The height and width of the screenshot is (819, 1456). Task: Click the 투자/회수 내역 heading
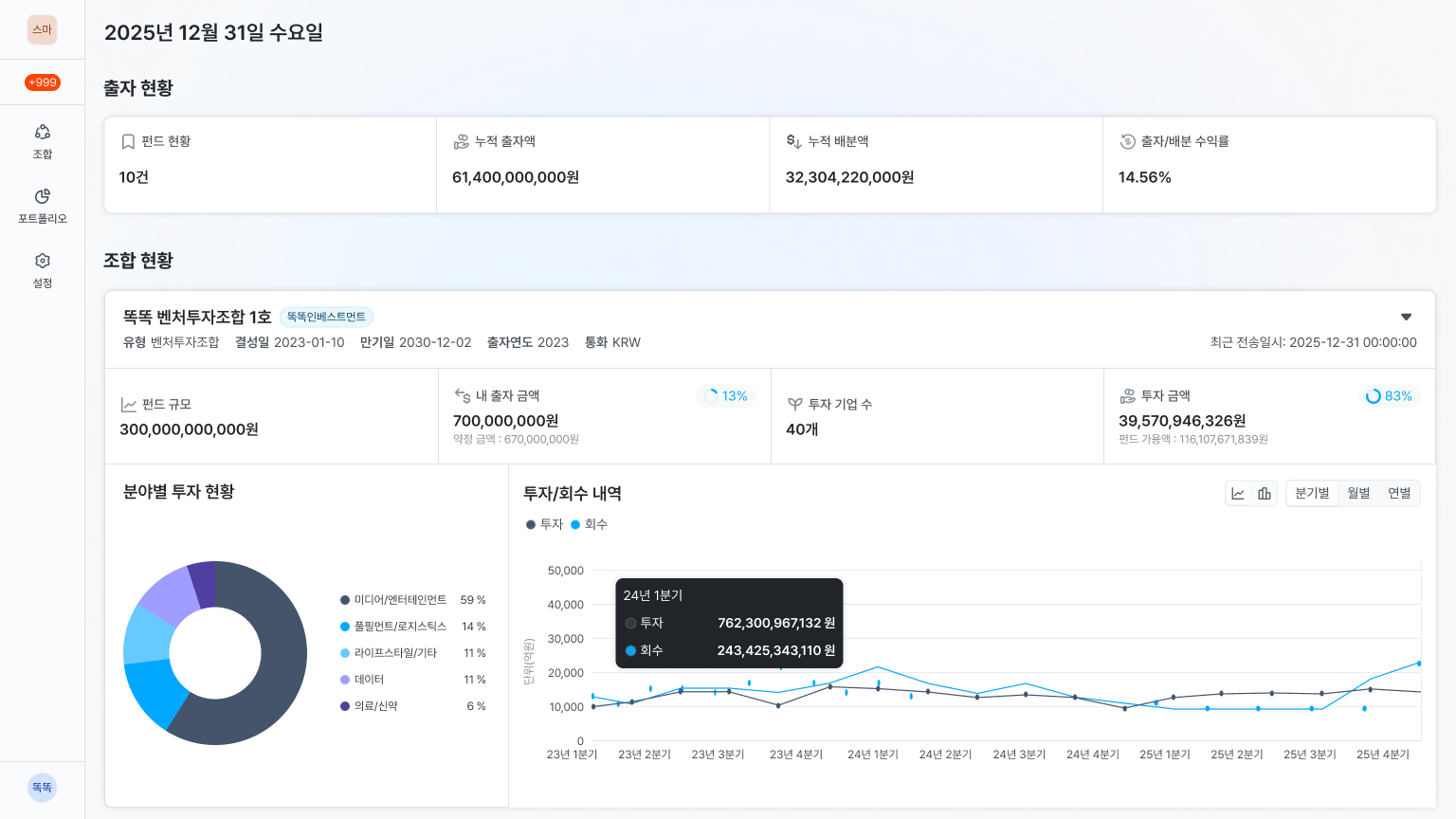click(x=573, y=494)
